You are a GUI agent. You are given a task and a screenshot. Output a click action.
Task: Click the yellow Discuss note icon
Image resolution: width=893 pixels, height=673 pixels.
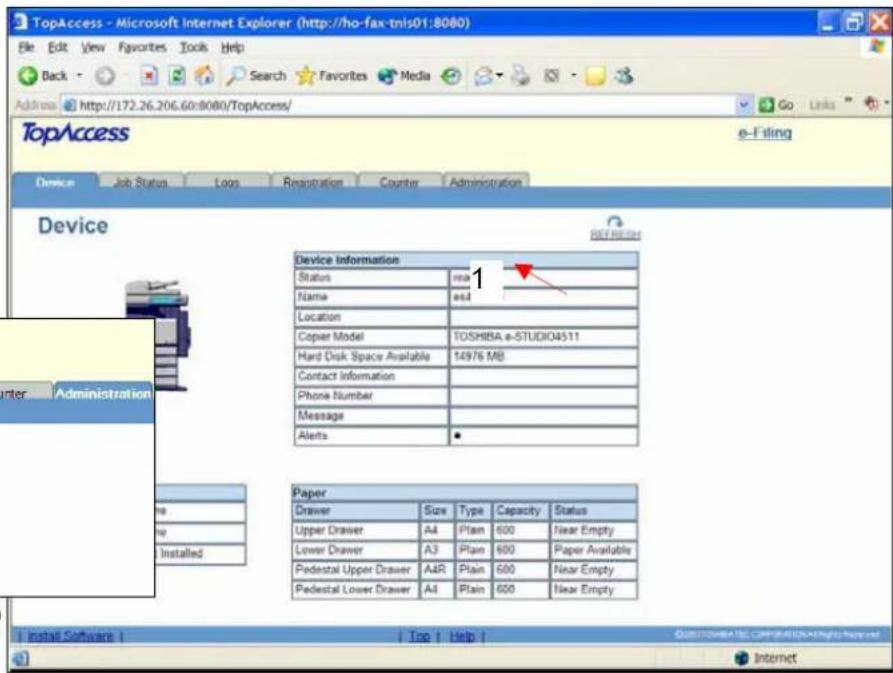[x=595, y=76]
